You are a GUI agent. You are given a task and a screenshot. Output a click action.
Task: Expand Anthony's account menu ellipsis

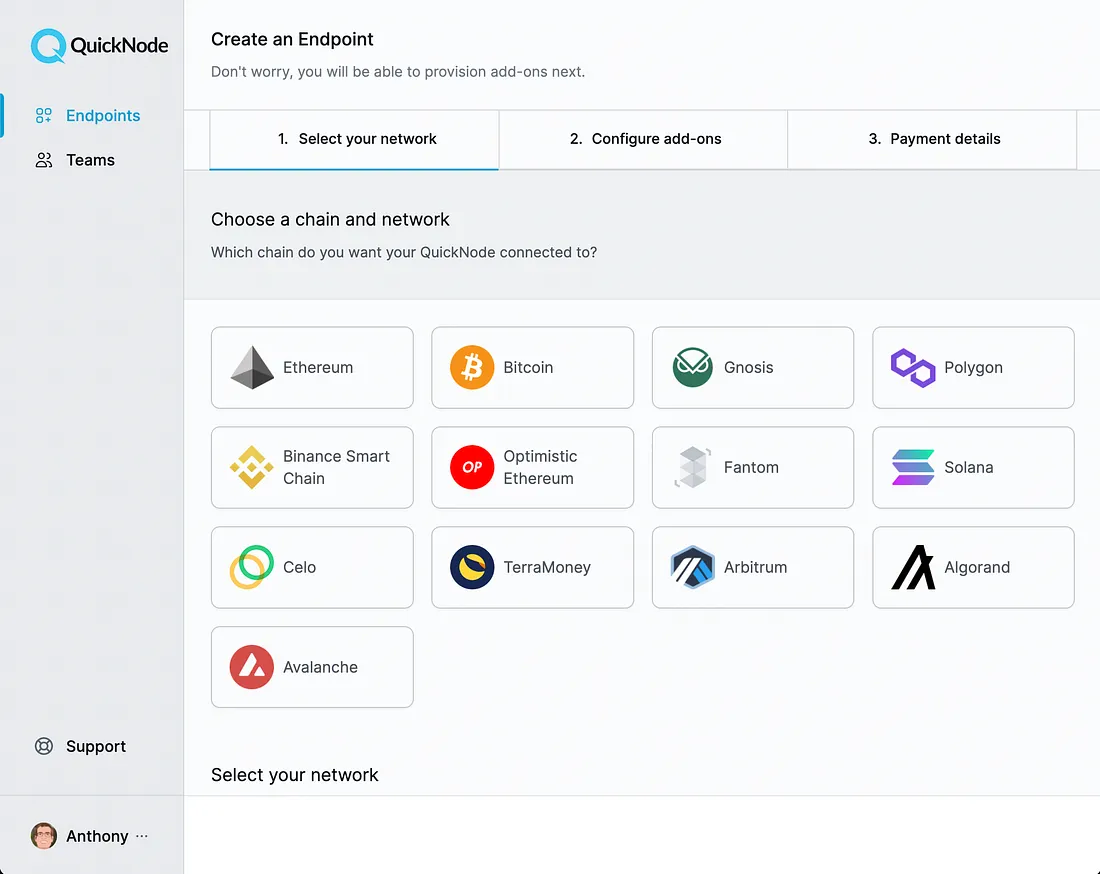coord(142,836)
